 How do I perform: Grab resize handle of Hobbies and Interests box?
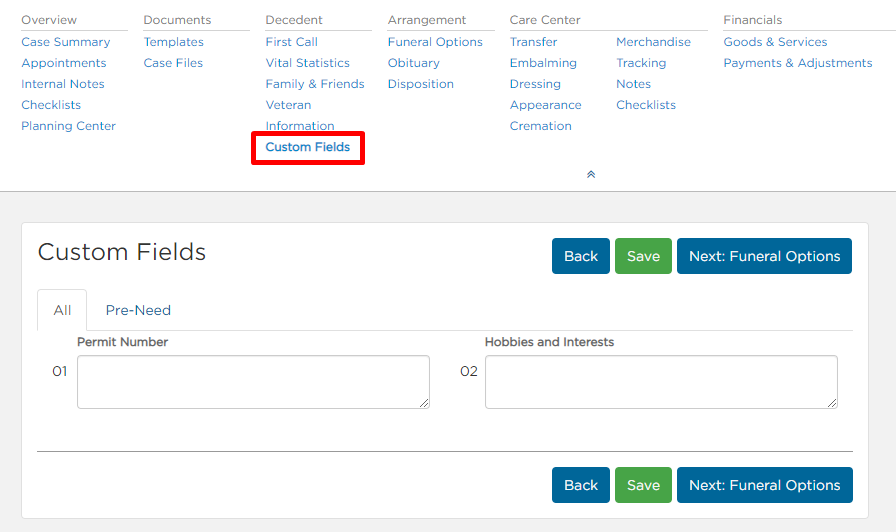832,403
